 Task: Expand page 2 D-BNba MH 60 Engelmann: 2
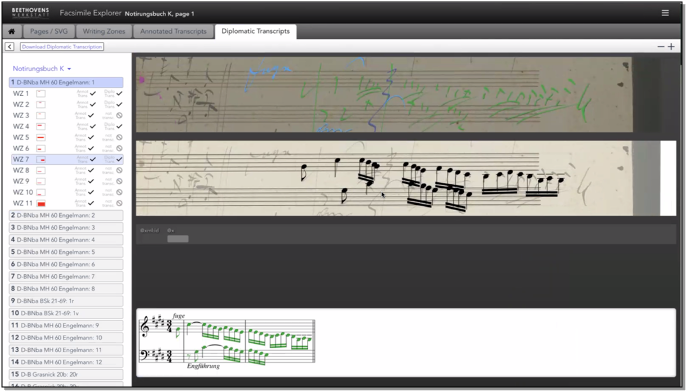click(66, 215)
